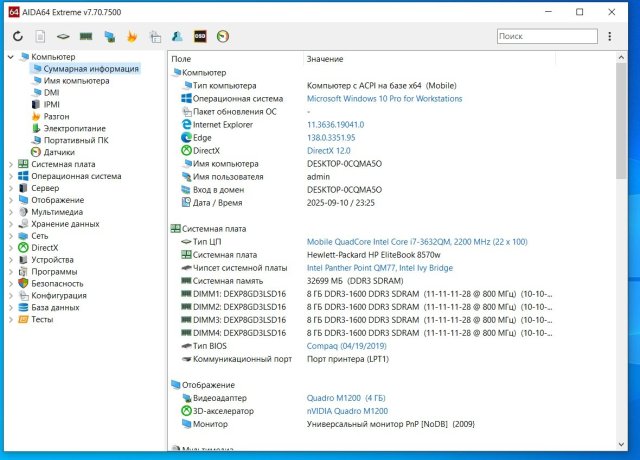Open the Intel Panther Point QM77 chipset link
Image resolution: width=640 pixels, height=460 pixels.
[380, 268]
